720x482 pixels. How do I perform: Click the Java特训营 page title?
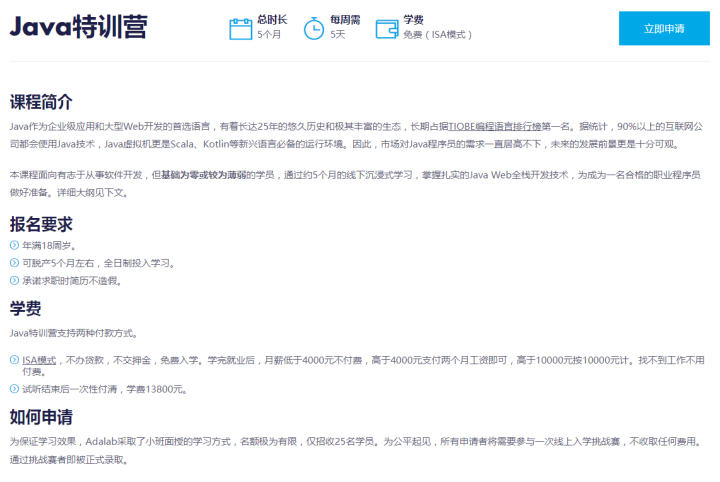tap(79, 27)
